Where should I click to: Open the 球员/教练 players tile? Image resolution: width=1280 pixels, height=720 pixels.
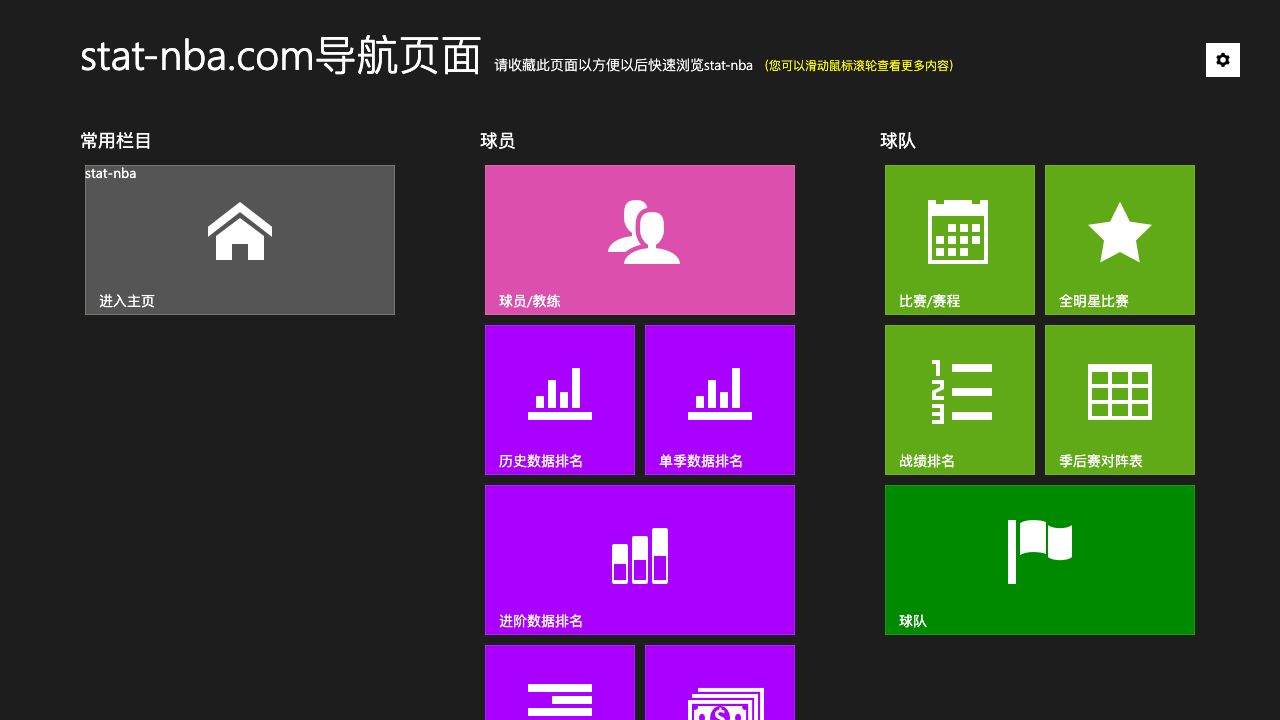pyautogui.click(x=640, y=240)
